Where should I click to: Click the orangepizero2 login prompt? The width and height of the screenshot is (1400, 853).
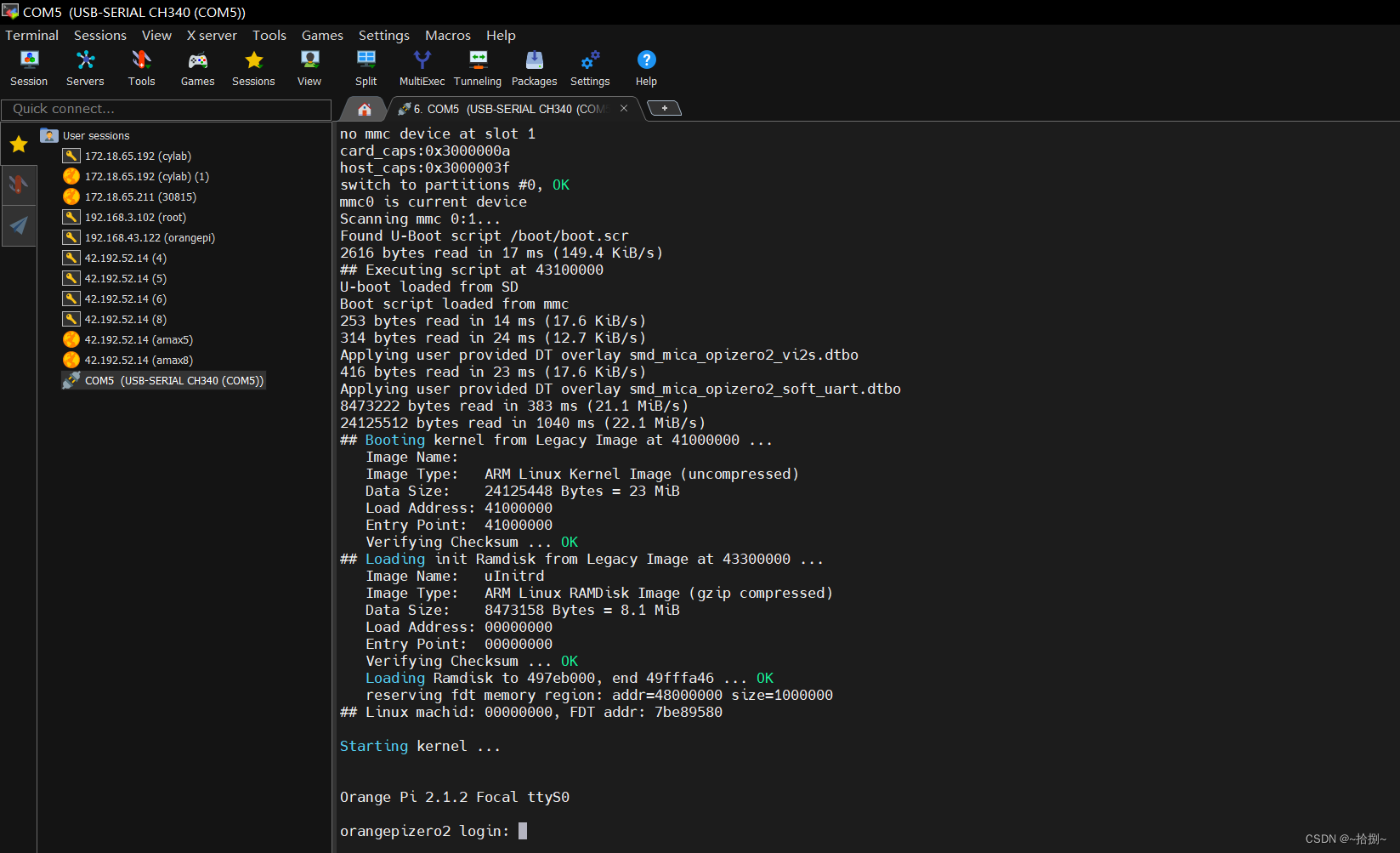coord(424,831)
